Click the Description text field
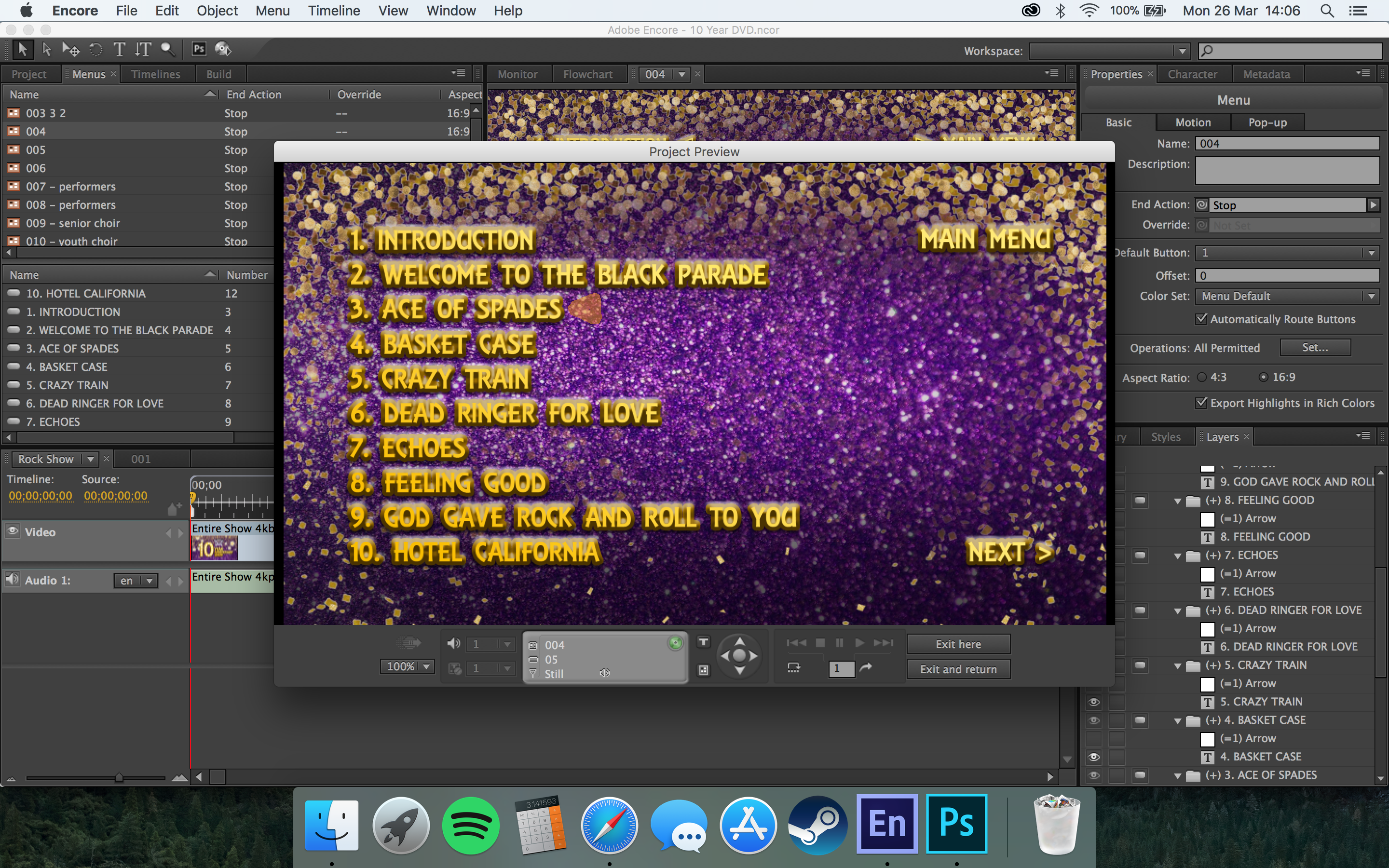Viewport: 1389px width, 868px height. pyautogui.click(x=1287, y=171)
